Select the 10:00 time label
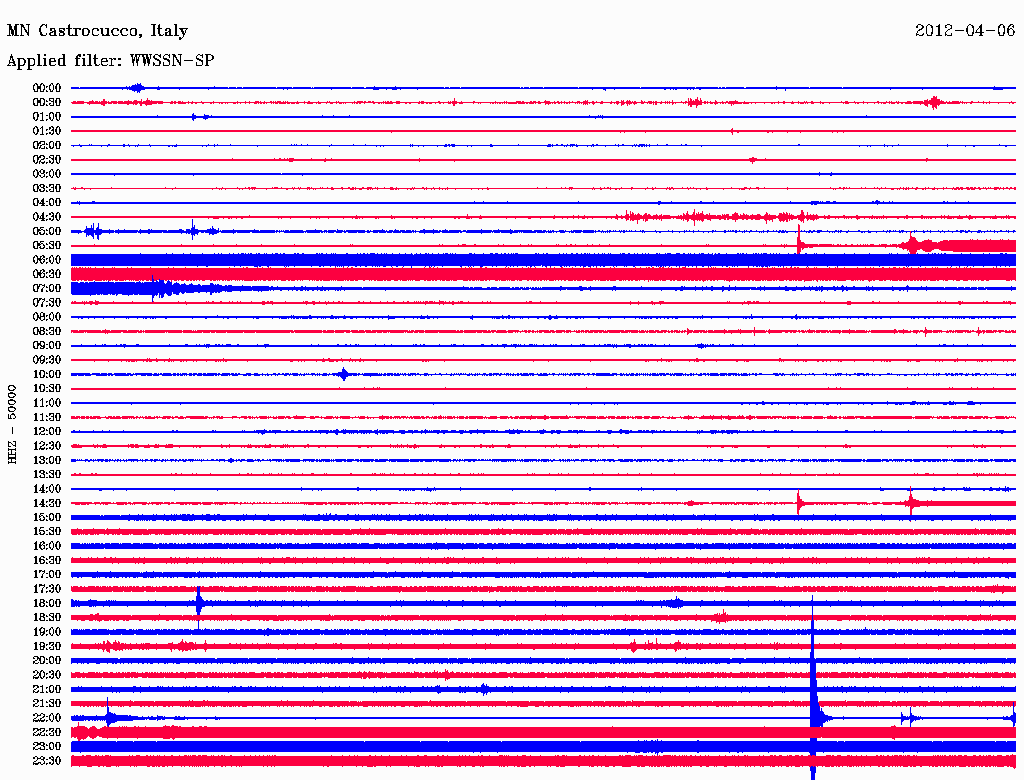The height and width of the screenshot is (780, 1024). (47, 374)
